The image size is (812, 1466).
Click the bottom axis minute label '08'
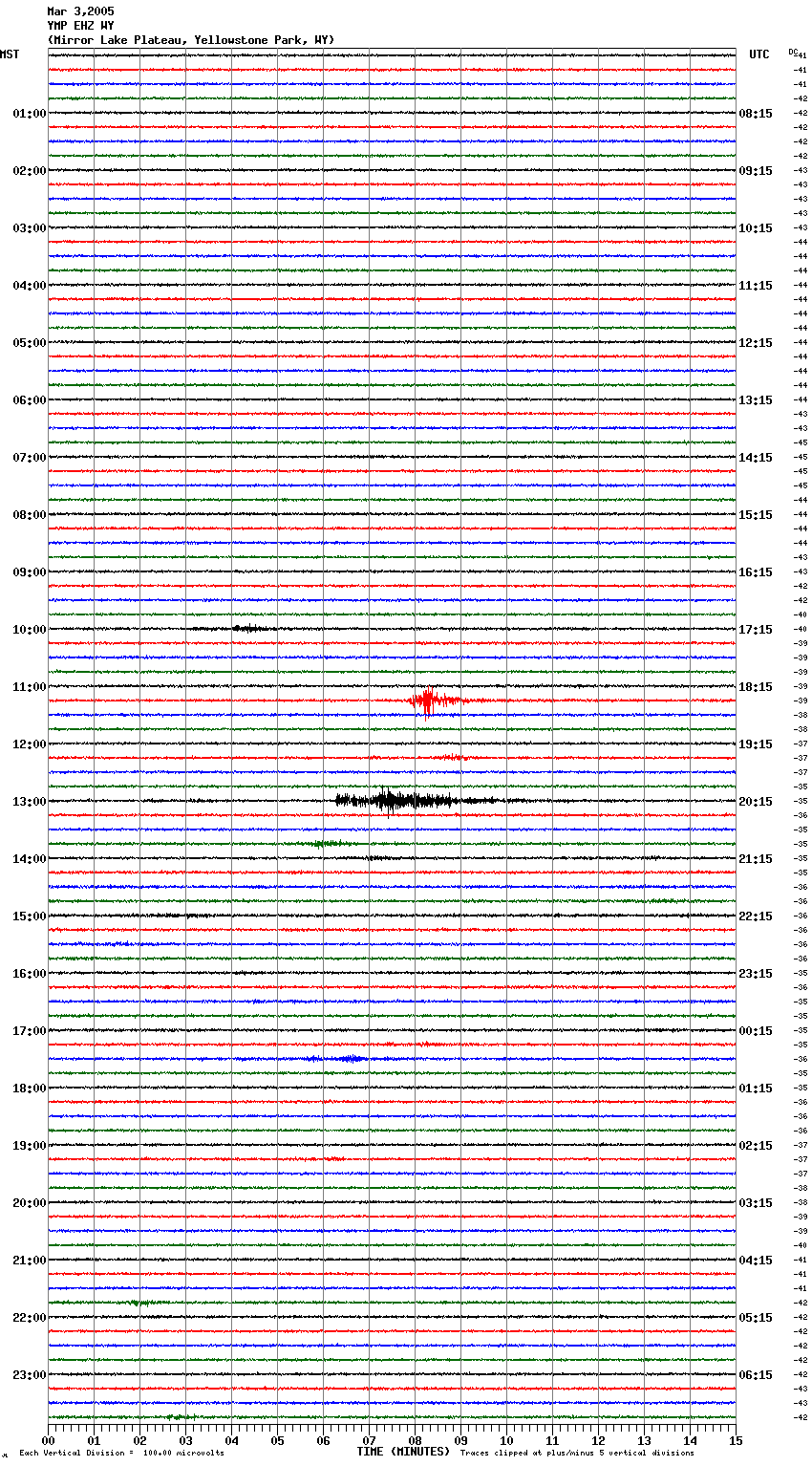click(x=416, y=1440)
